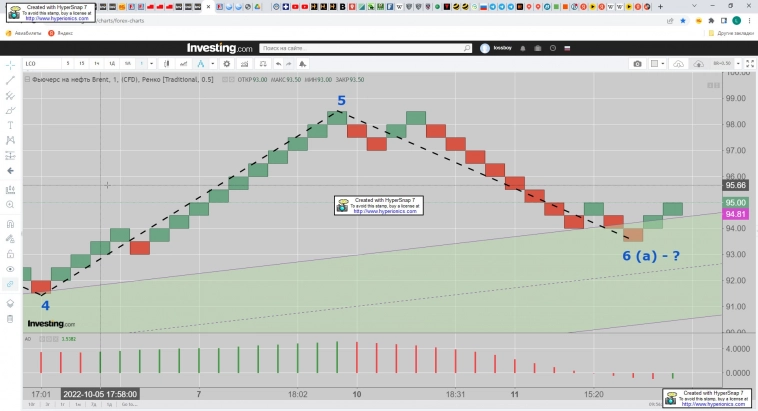
Task: Toggle magnet mode in drawing sidebar
Action: pos(10,224)
